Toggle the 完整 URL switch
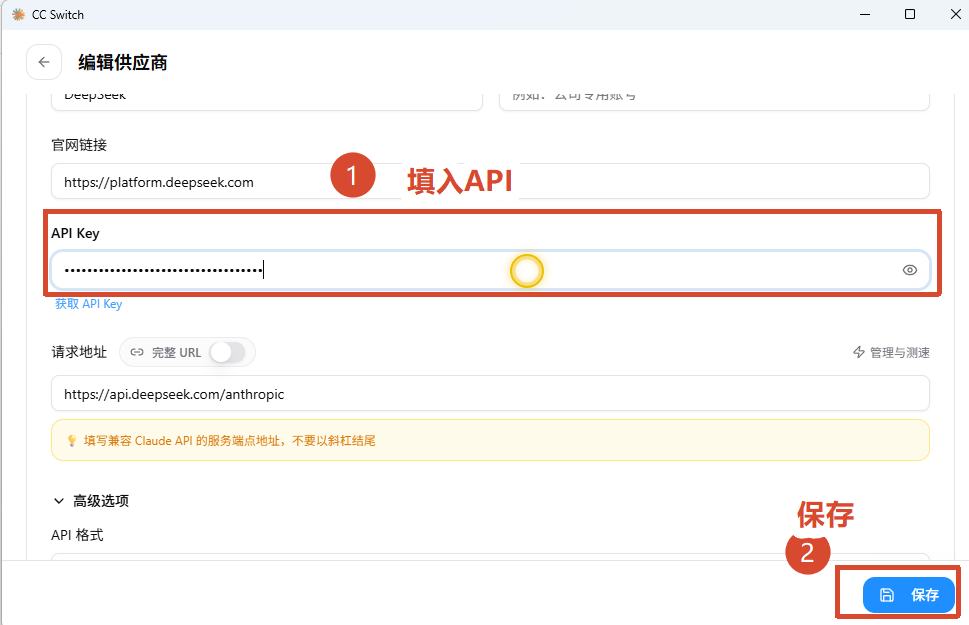969x625 pixels. click(227, 352)
